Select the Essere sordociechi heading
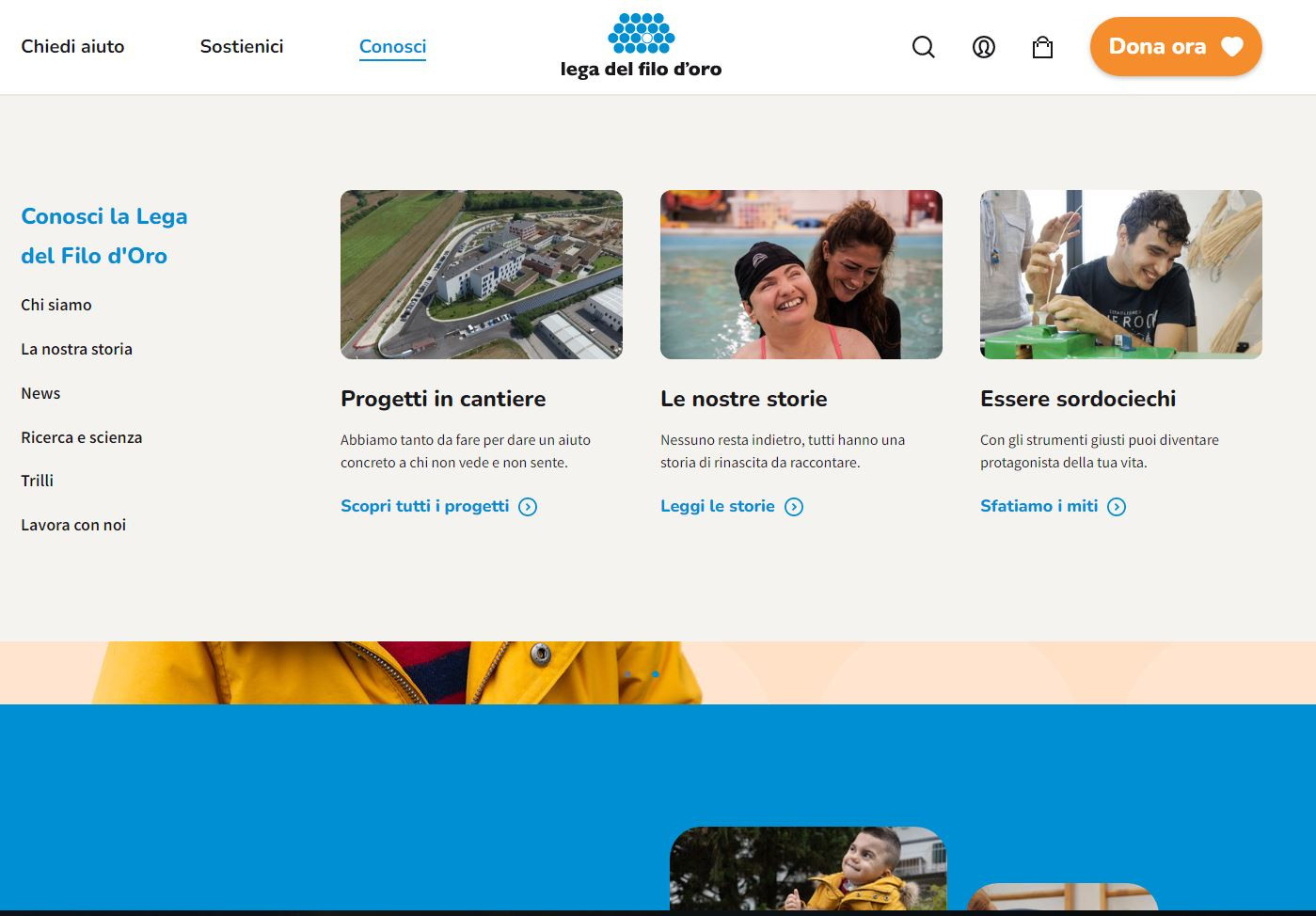The width and height of the screenshot is (1316, 916). [x=1078, y=399]
